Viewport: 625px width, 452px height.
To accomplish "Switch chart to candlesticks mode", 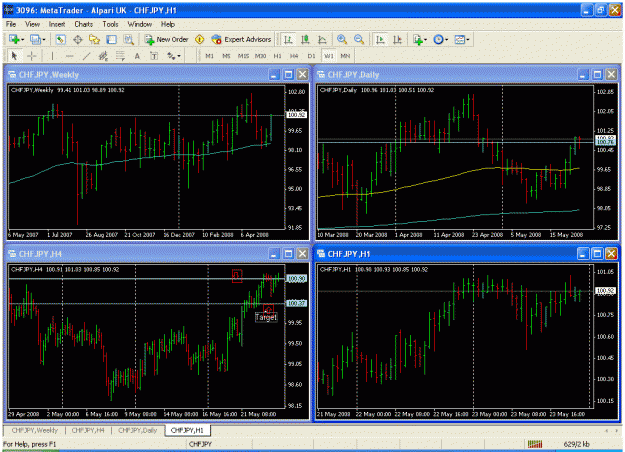I will (305, 39).
